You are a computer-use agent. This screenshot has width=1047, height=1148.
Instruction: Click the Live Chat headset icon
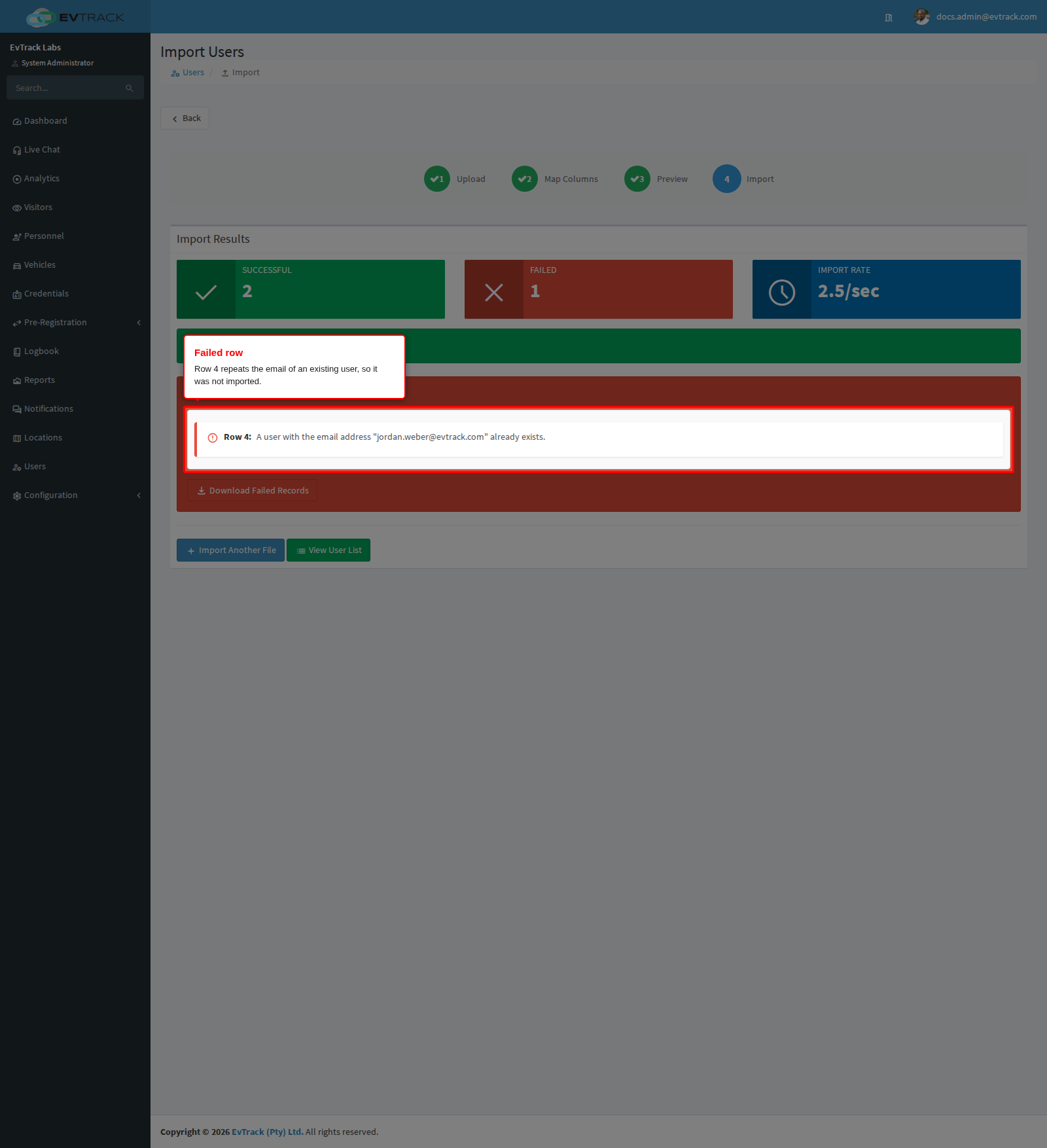[17, 151]
